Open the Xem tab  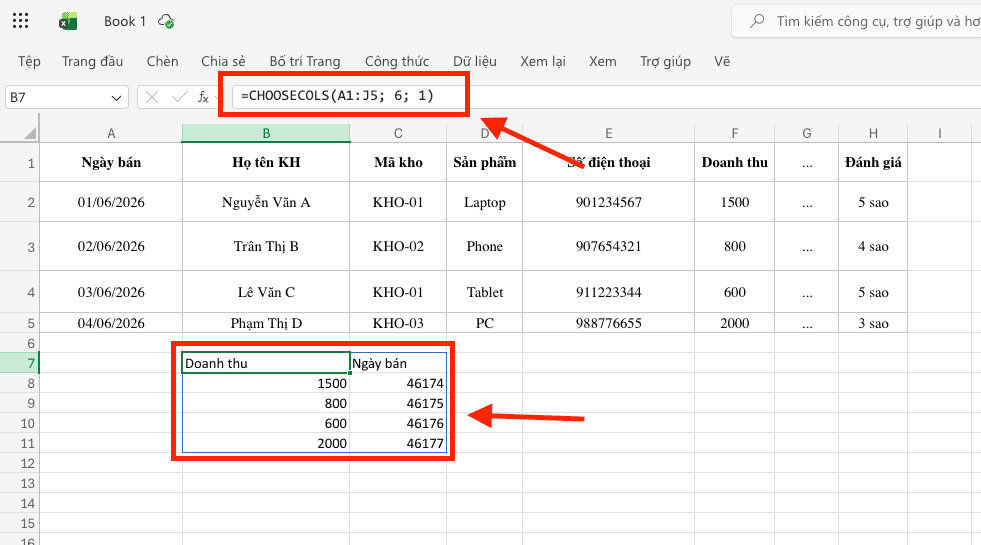pyautogui.click(x=602, y=61)
